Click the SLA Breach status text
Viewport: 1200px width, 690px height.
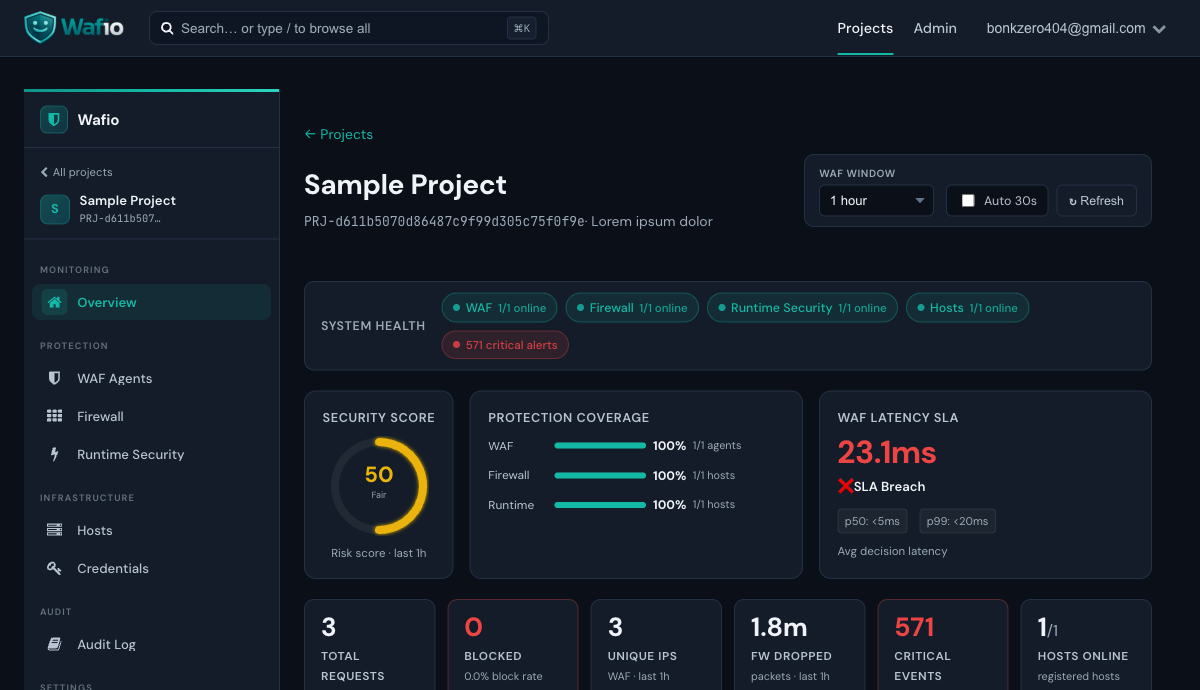tap(889, 486)
